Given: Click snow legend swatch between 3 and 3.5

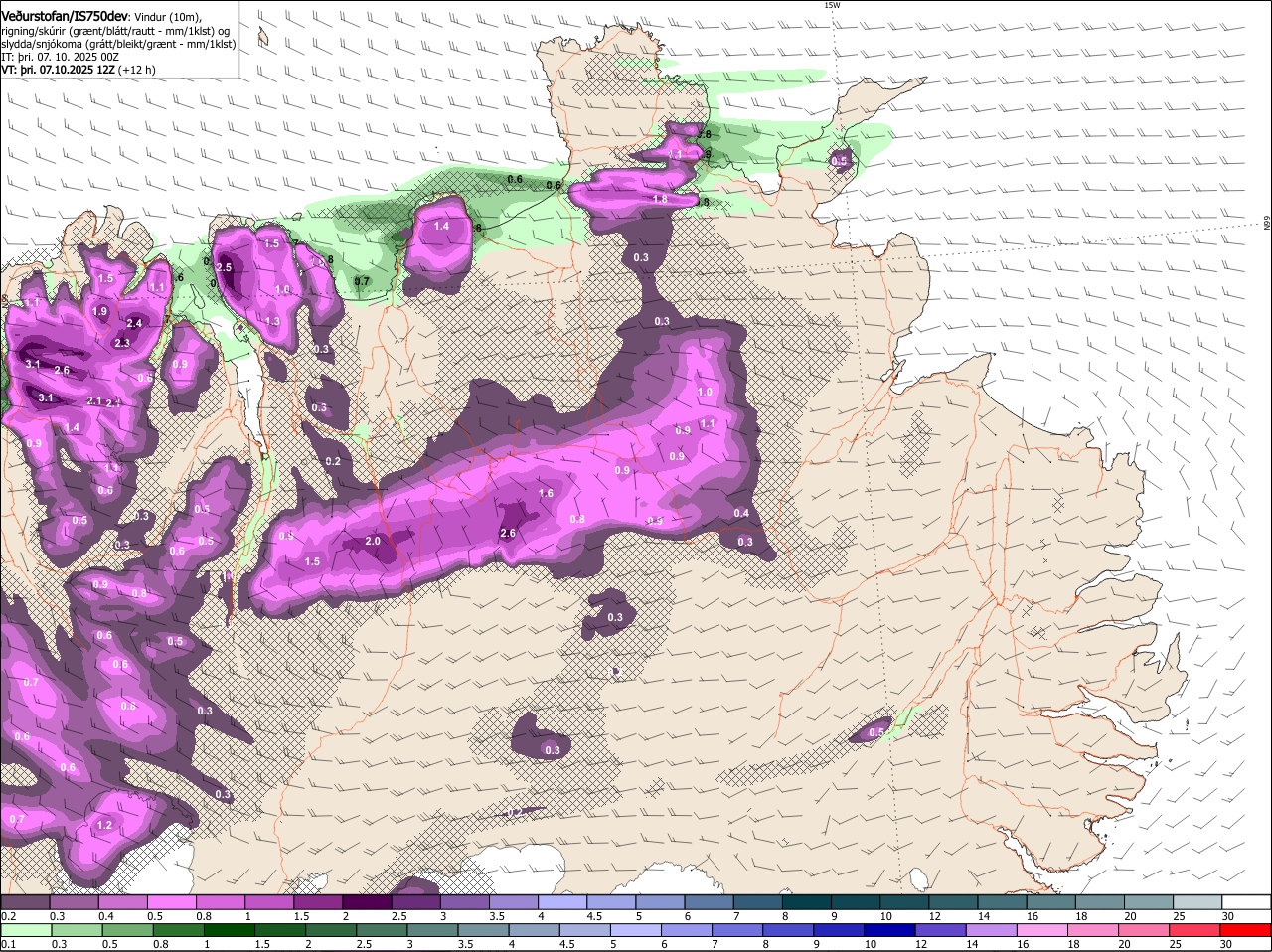Looking at the screenshot, I should point(465,901).
